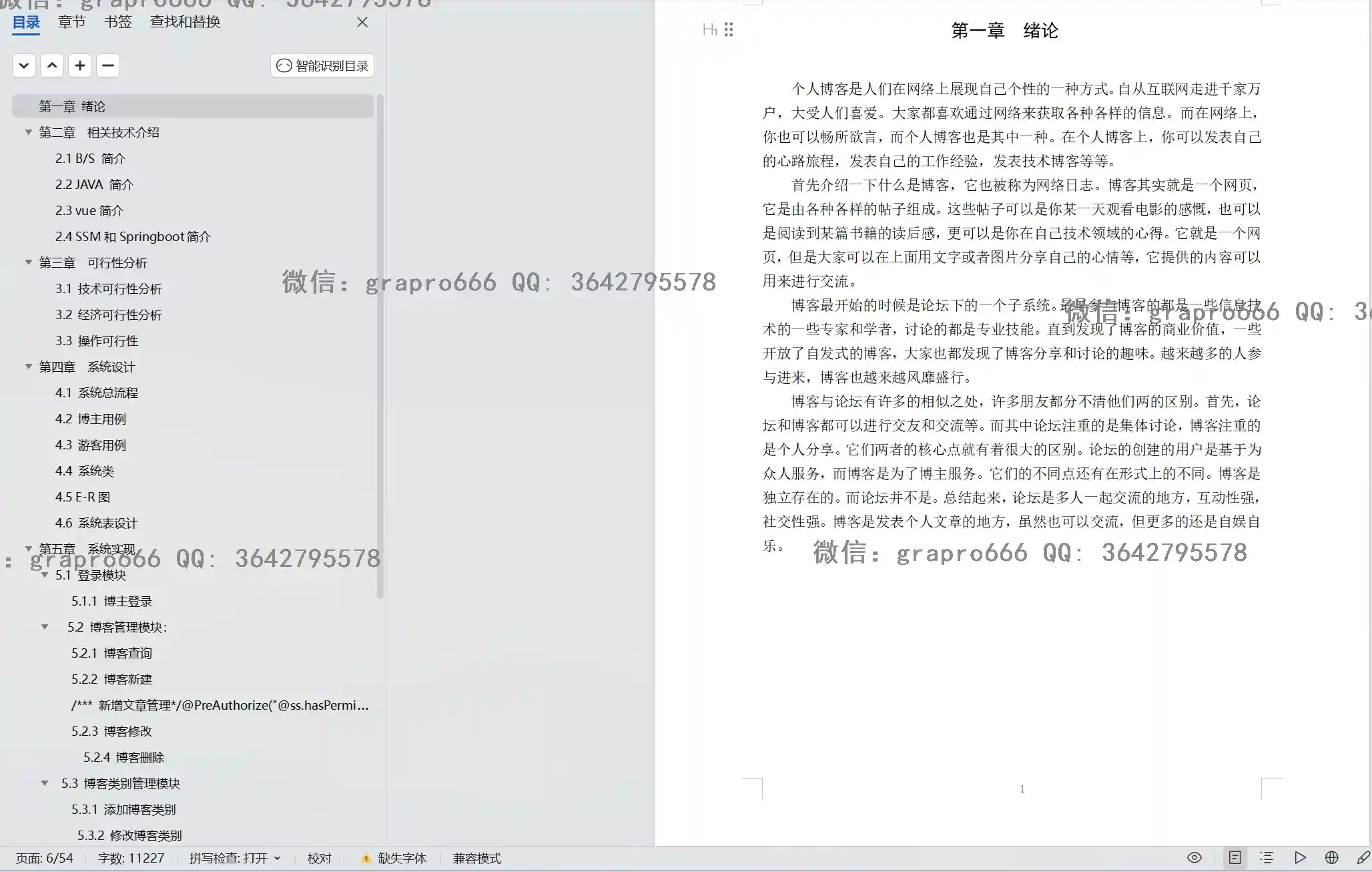Screen dimensions: 1372x872
Task: Open web layout globe icon
Action: click(1331, 858)
